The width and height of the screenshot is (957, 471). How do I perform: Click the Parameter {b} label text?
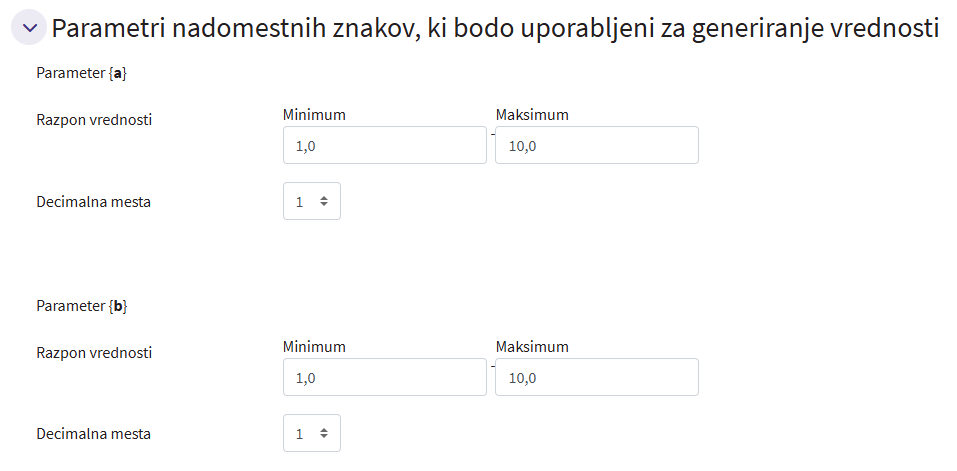click(81, 306)
